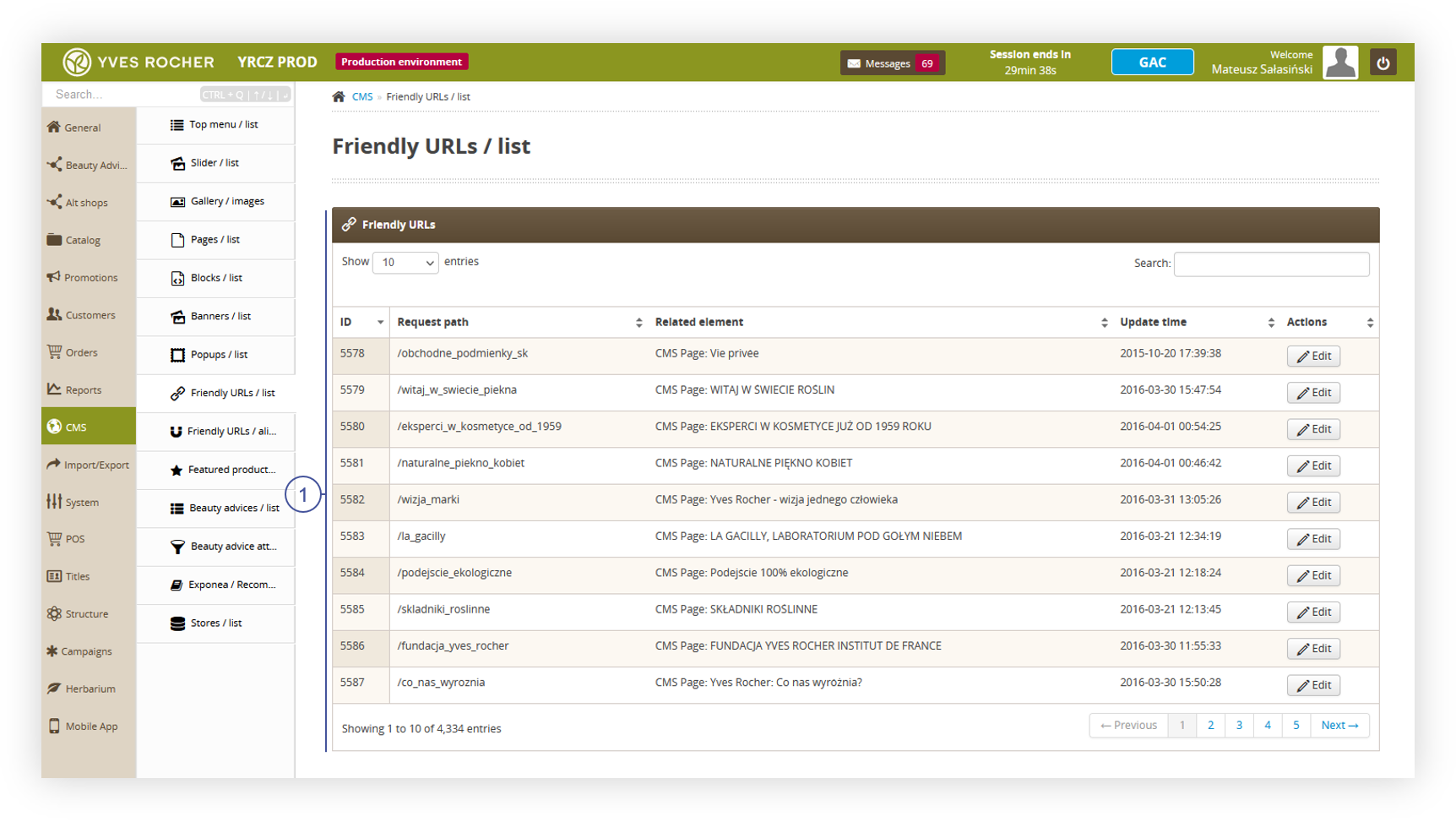The width and height of the screenshot is (1456, 822).
Task: Click the home breadcrumb icon
Action: click(x=339, y=96)
